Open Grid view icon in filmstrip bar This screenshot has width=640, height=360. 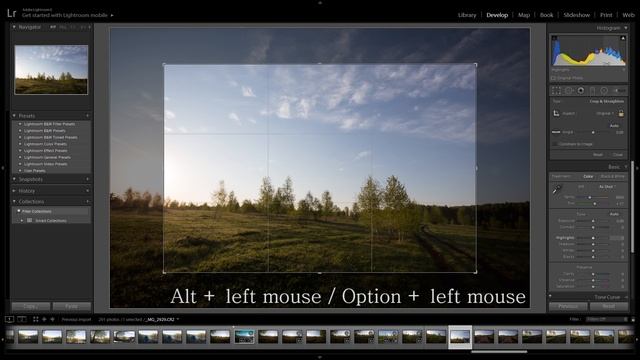[36, 319]
